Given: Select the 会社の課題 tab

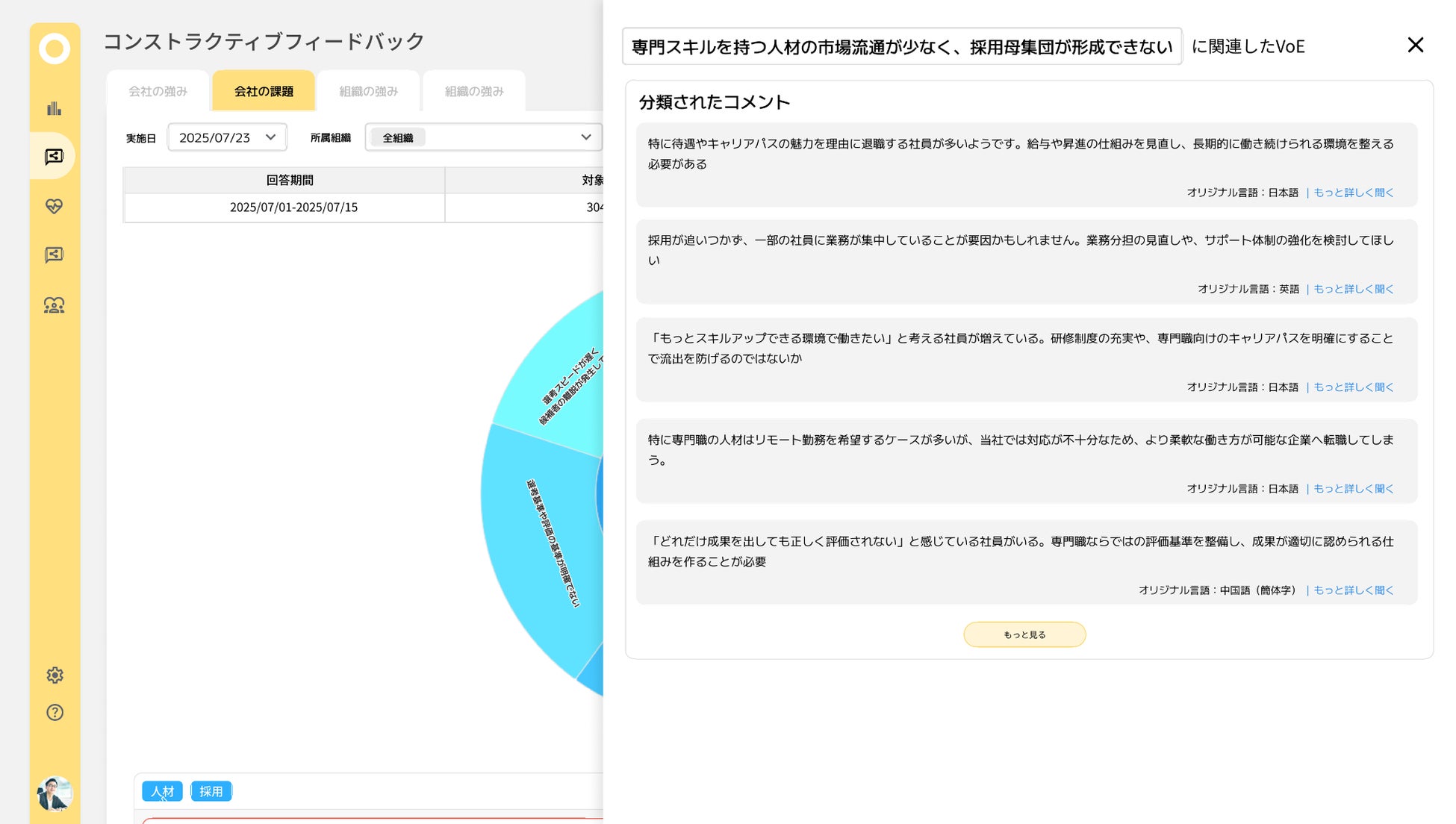Looking at the screenshot, I should [264, 91].
